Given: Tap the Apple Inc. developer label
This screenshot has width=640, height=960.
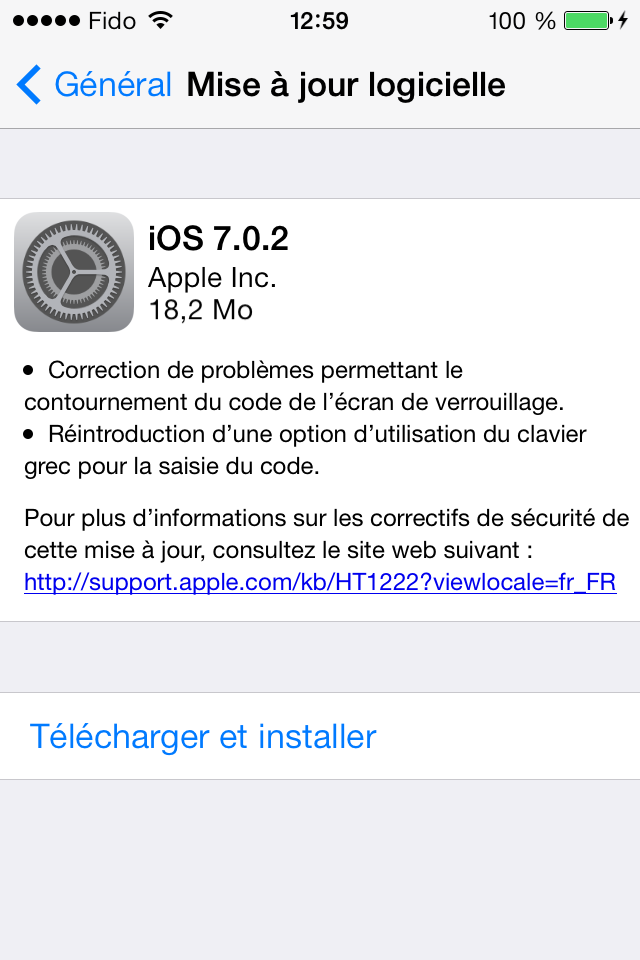Looking at the screenshot, I should [x=213, y=278].
